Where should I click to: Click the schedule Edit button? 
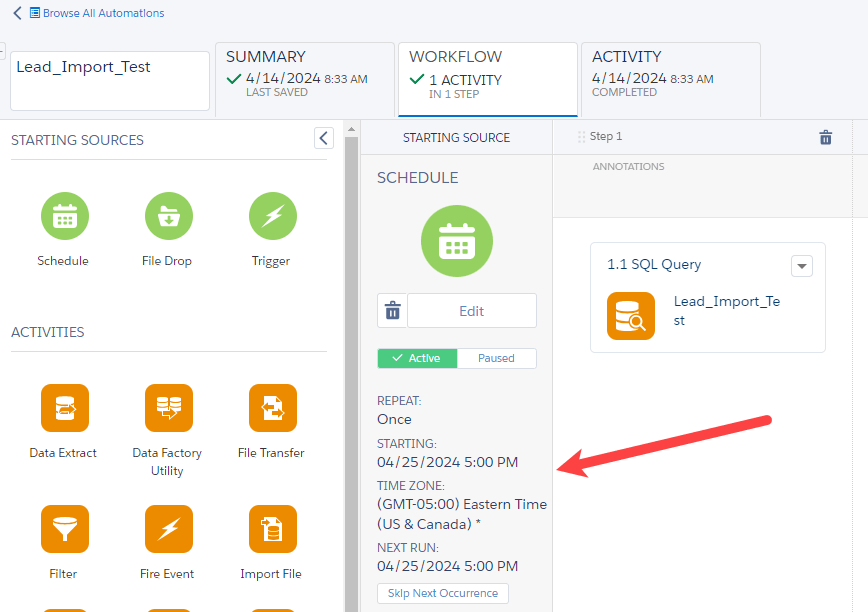pyautogui.click(x=471, y=311)
